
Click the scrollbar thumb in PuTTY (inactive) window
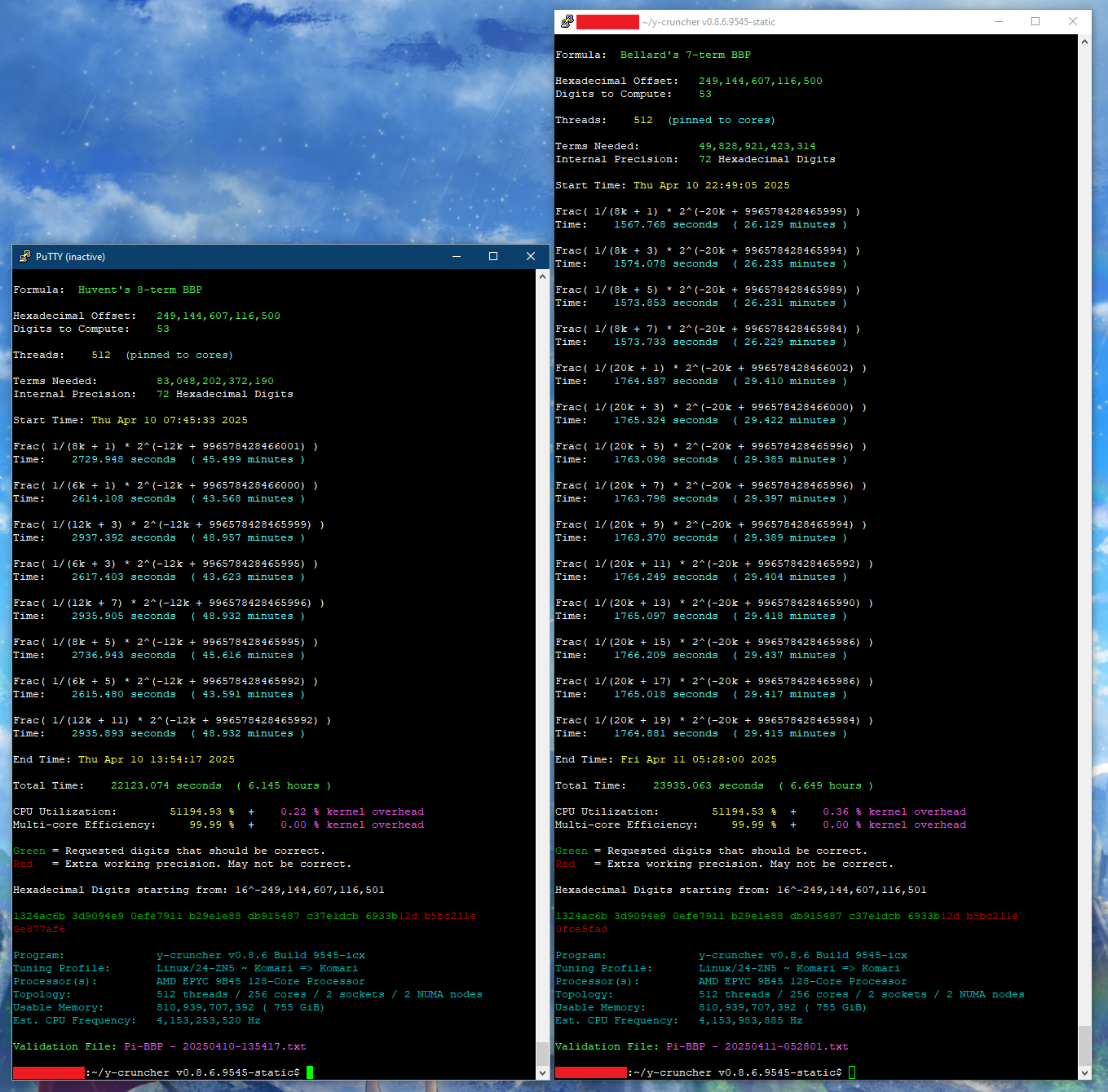[543, 1052]
